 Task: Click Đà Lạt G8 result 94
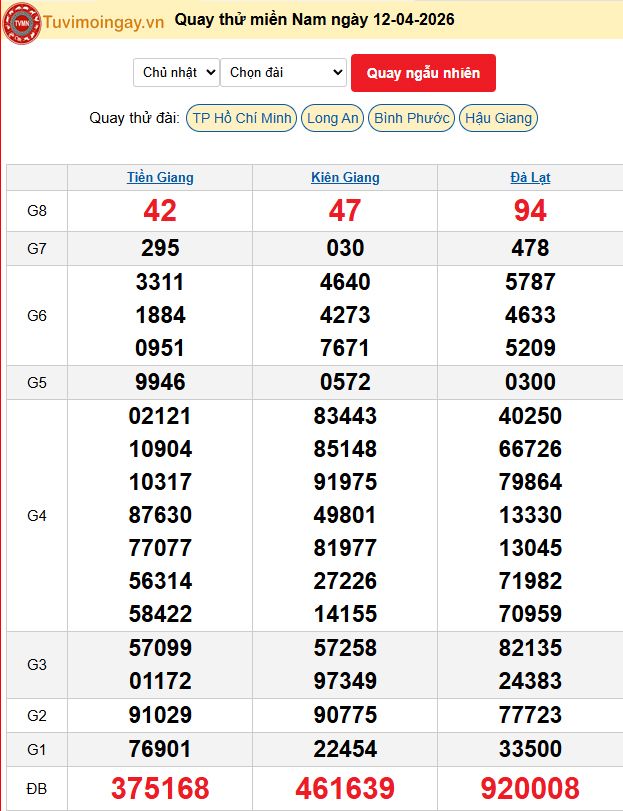pyautogui.click(x=530, y=210)
